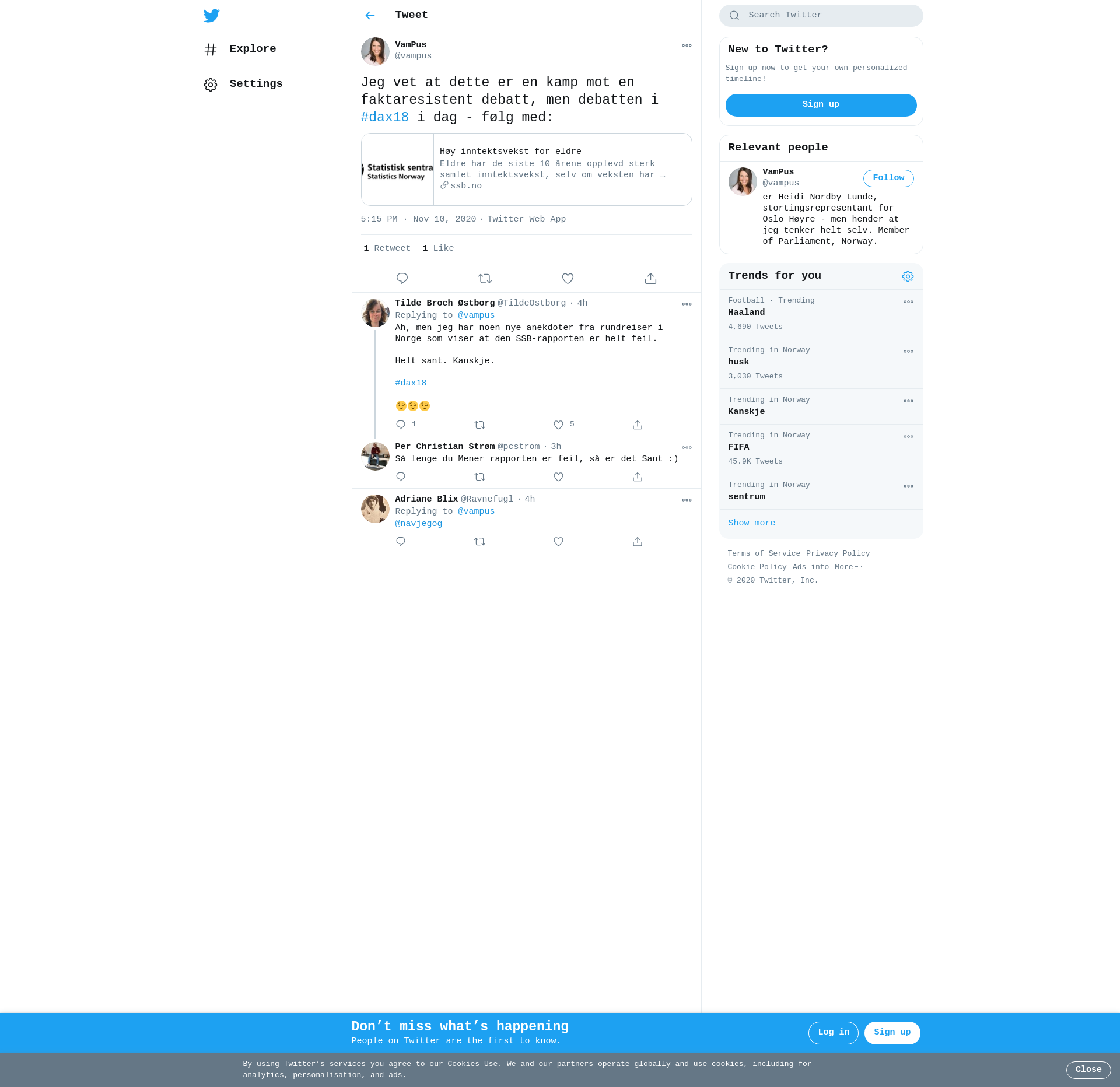Share Adriane Blix's tweet

(638, 542)
